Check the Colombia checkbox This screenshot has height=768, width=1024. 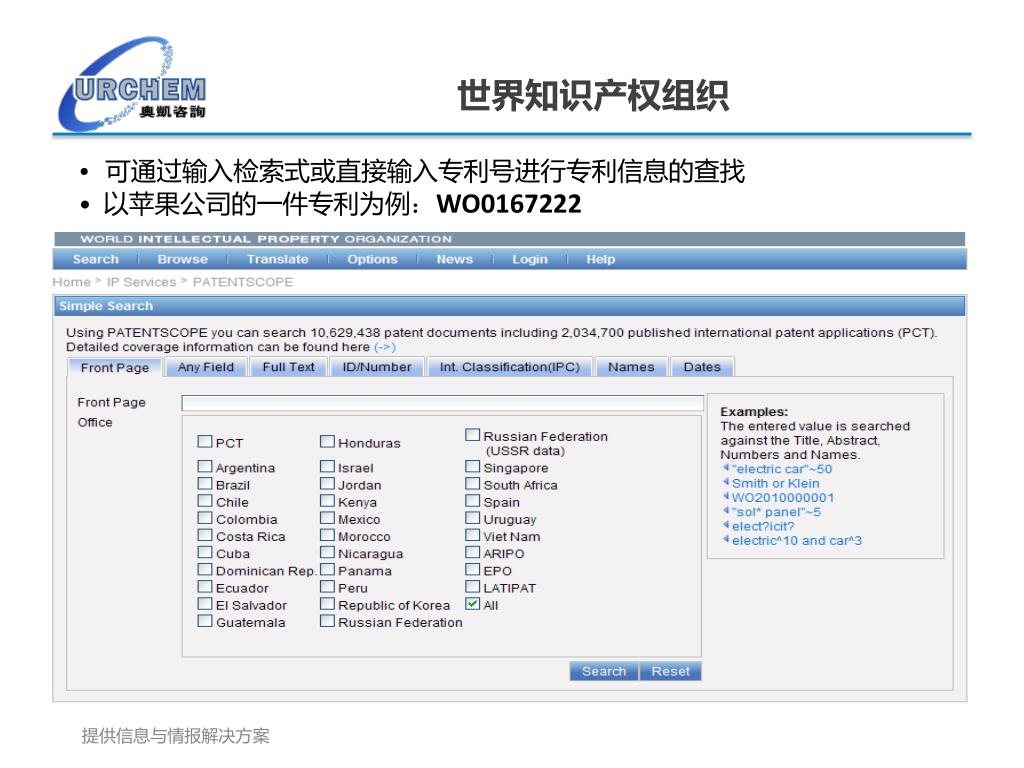coord(205,518)
